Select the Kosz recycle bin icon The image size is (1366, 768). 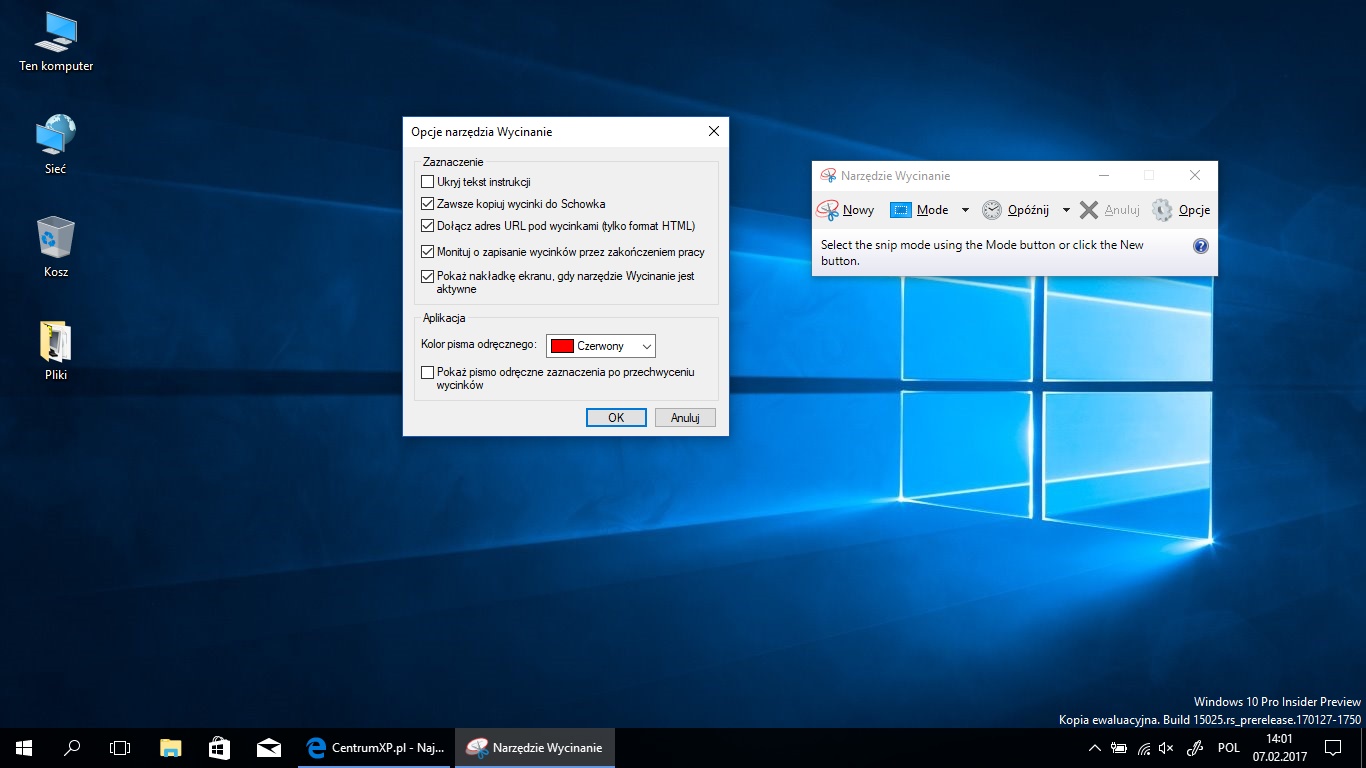pos(56,248)
